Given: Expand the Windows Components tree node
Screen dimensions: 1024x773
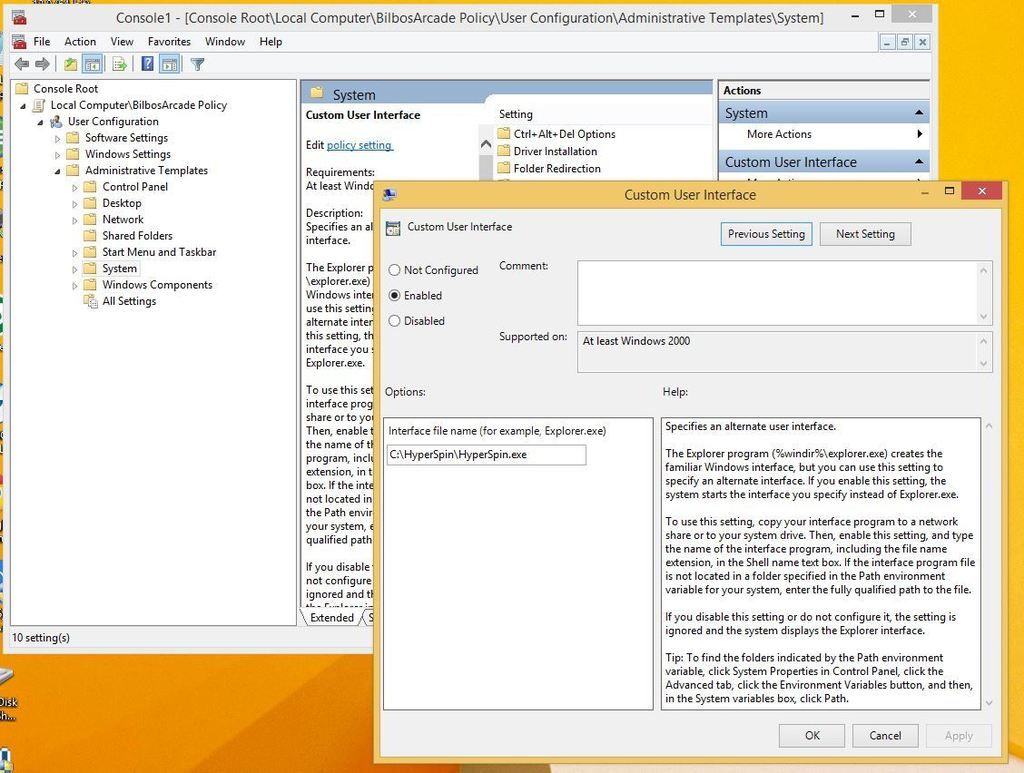Looking at the screenshot, I should point(75,285).
